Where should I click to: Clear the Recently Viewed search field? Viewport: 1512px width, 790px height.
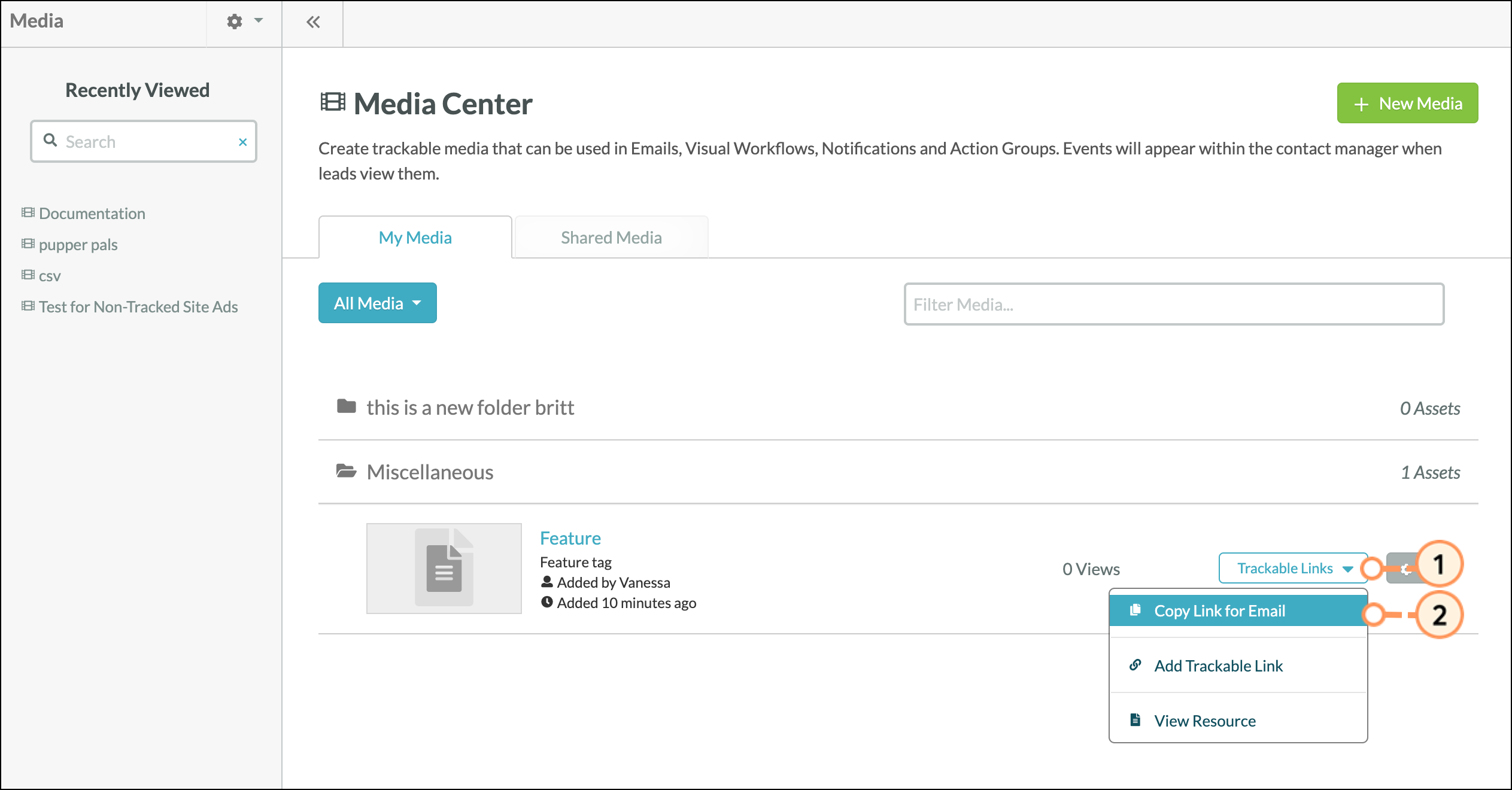pos(242,142)
